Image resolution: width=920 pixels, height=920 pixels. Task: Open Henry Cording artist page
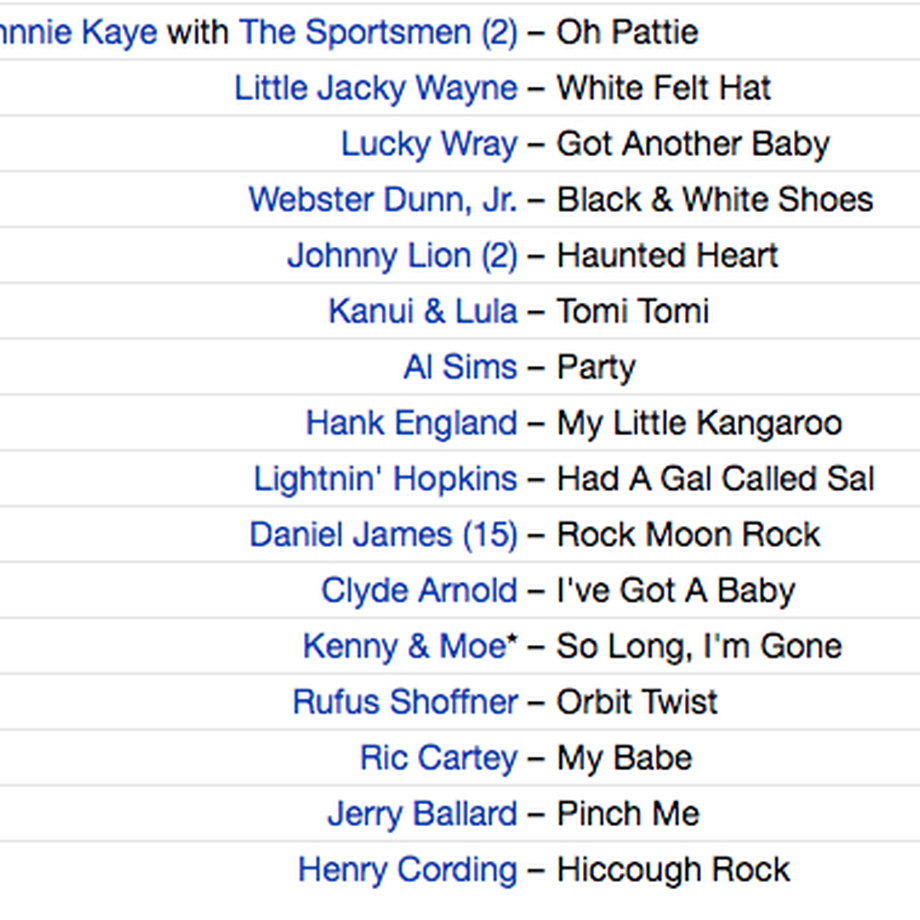(408, 870)
